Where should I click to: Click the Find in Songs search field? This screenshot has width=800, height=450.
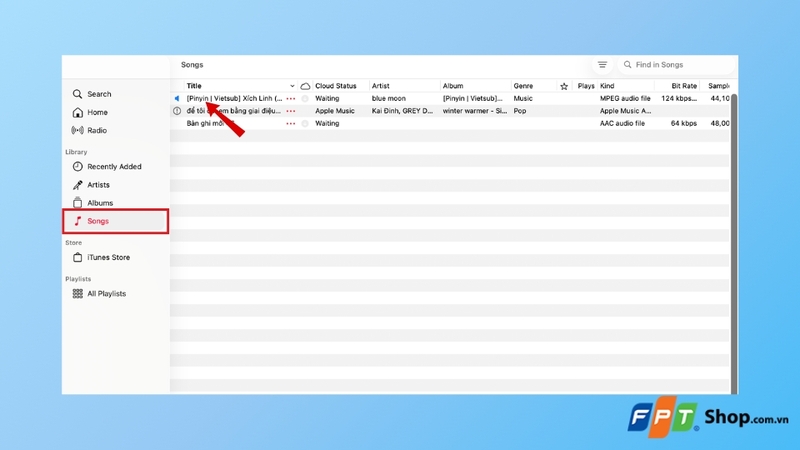677,65
